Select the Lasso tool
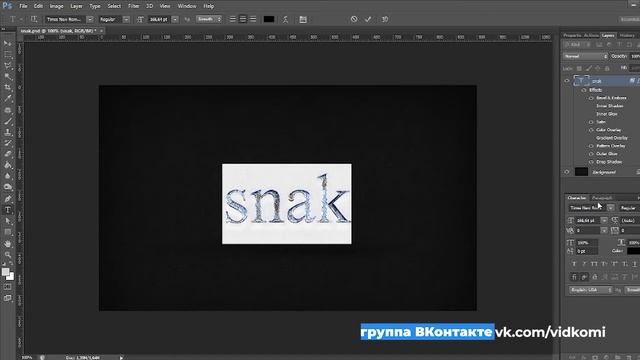The height and width of the screenshot is (360, 640). click(x=8, y=66)
